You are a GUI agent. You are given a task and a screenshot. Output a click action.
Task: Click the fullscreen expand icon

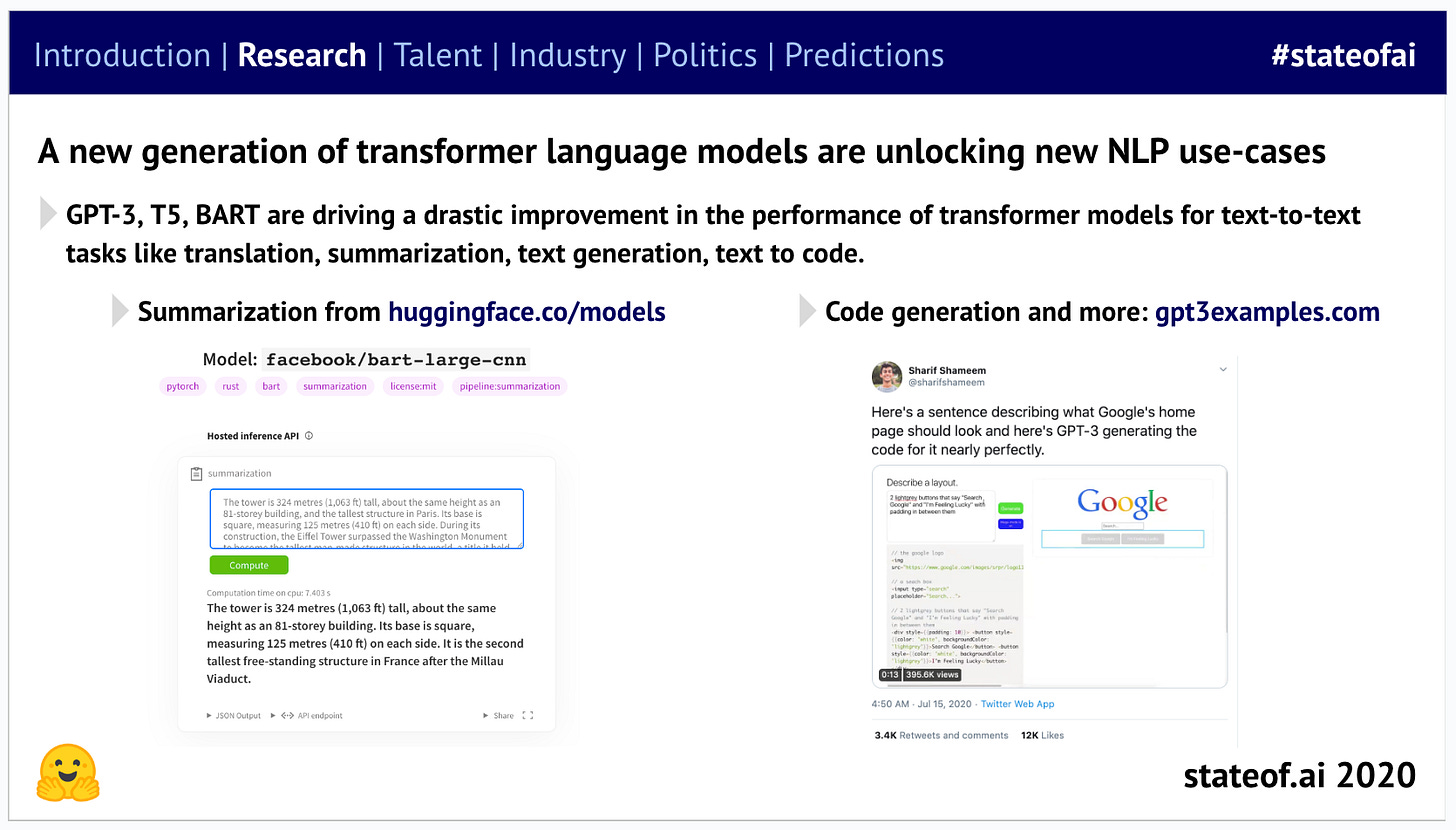coord(528,715)
